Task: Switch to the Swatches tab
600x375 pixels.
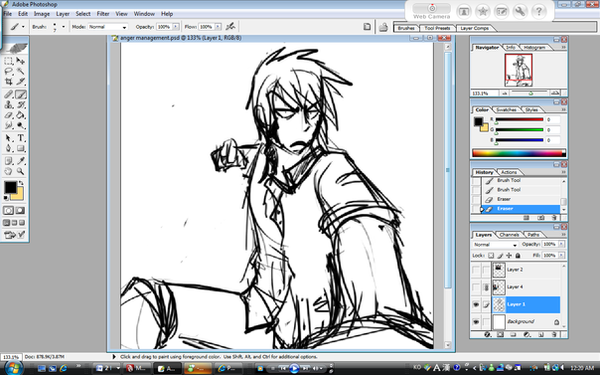Action: [x=506, y=110]
